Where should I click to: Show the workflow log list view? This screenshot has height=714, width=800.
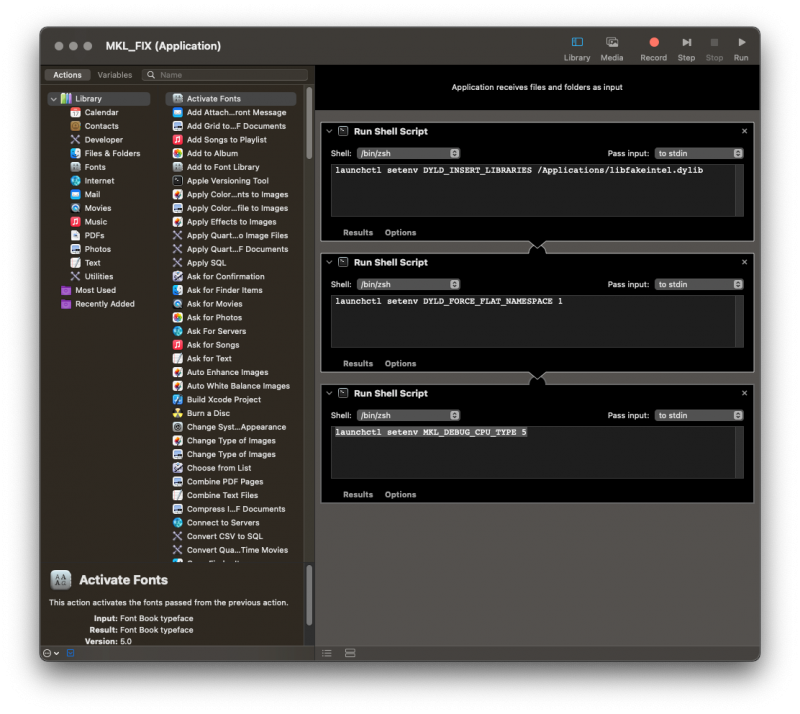click(327, 653)
